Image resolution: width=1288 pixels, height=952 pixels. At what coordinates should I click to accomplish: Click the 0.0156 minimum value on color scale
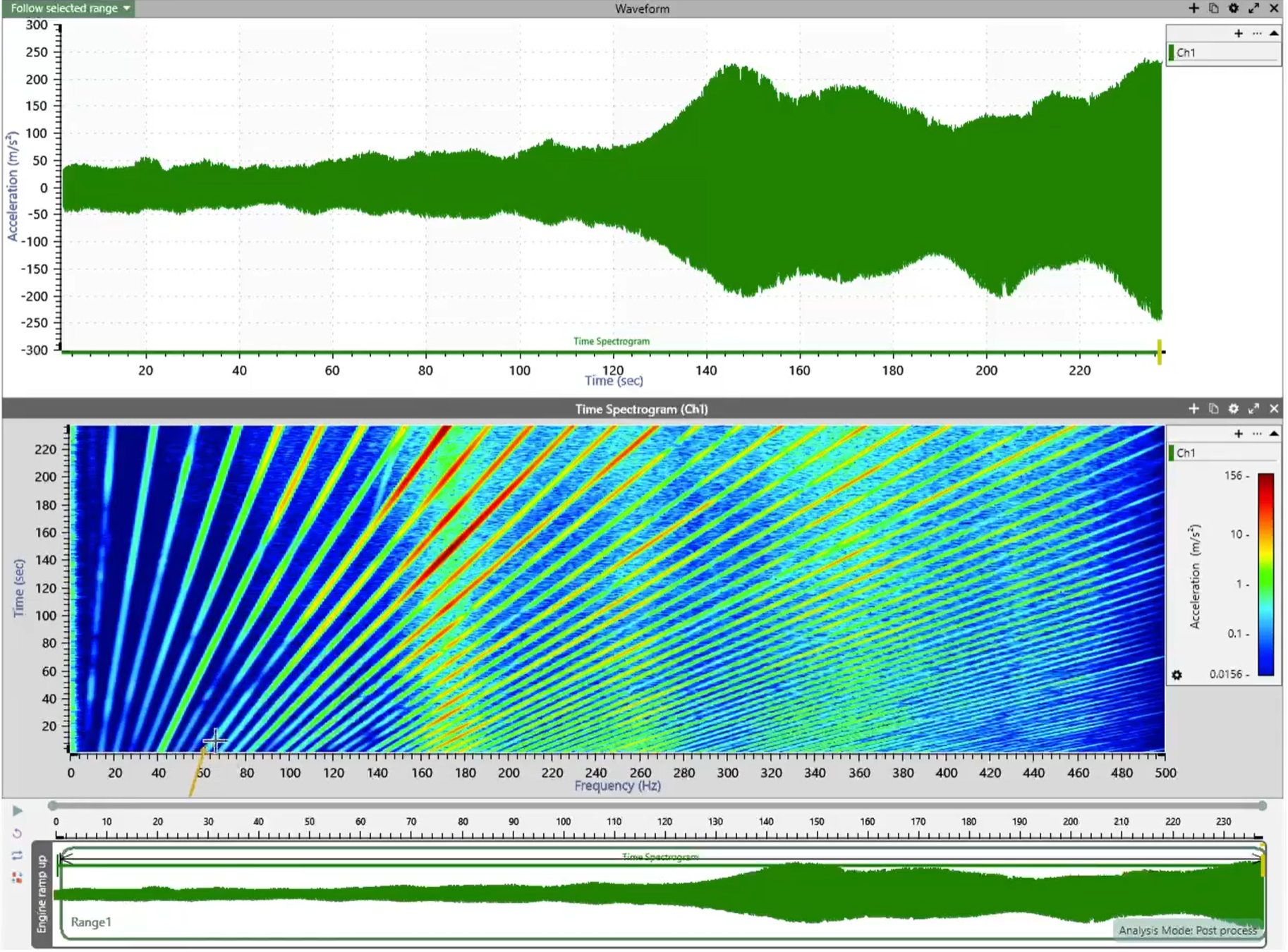tap(1226, 675)
